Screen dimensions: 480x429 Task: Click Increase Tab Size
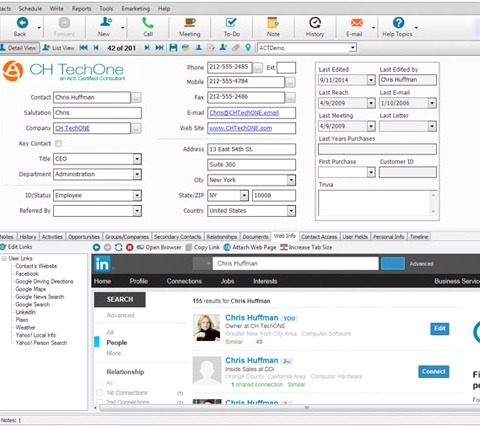coord(306,247)
